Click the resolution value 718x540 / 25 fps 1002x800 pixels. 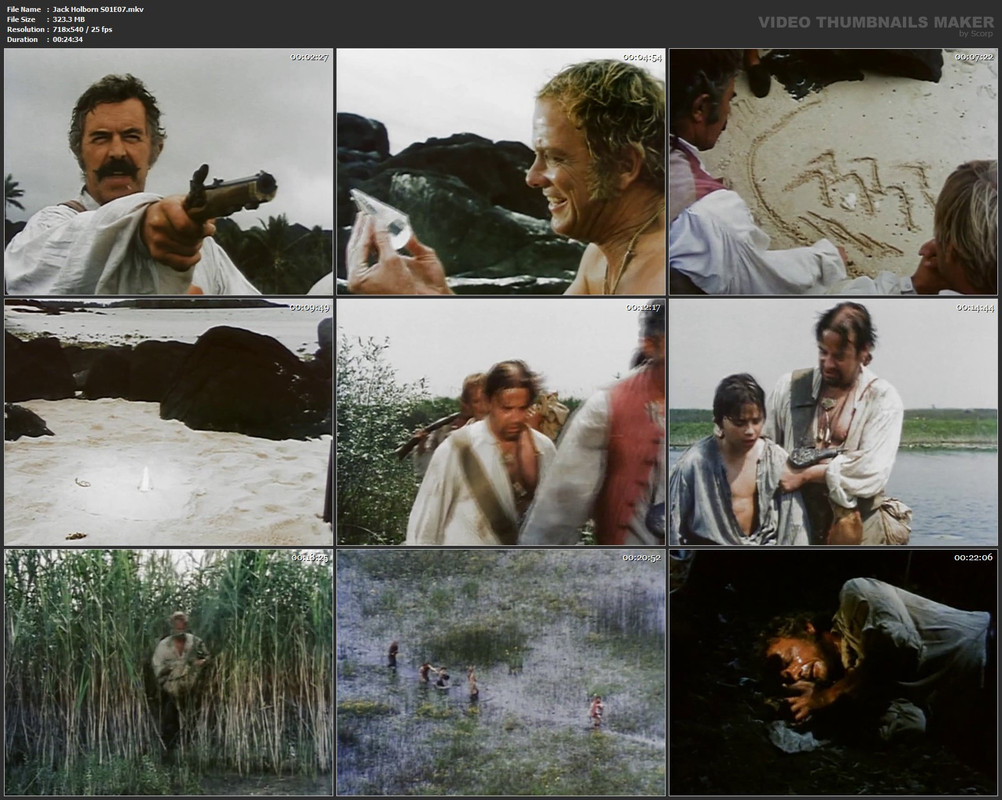pyautogui.click(x=82, y=29)
